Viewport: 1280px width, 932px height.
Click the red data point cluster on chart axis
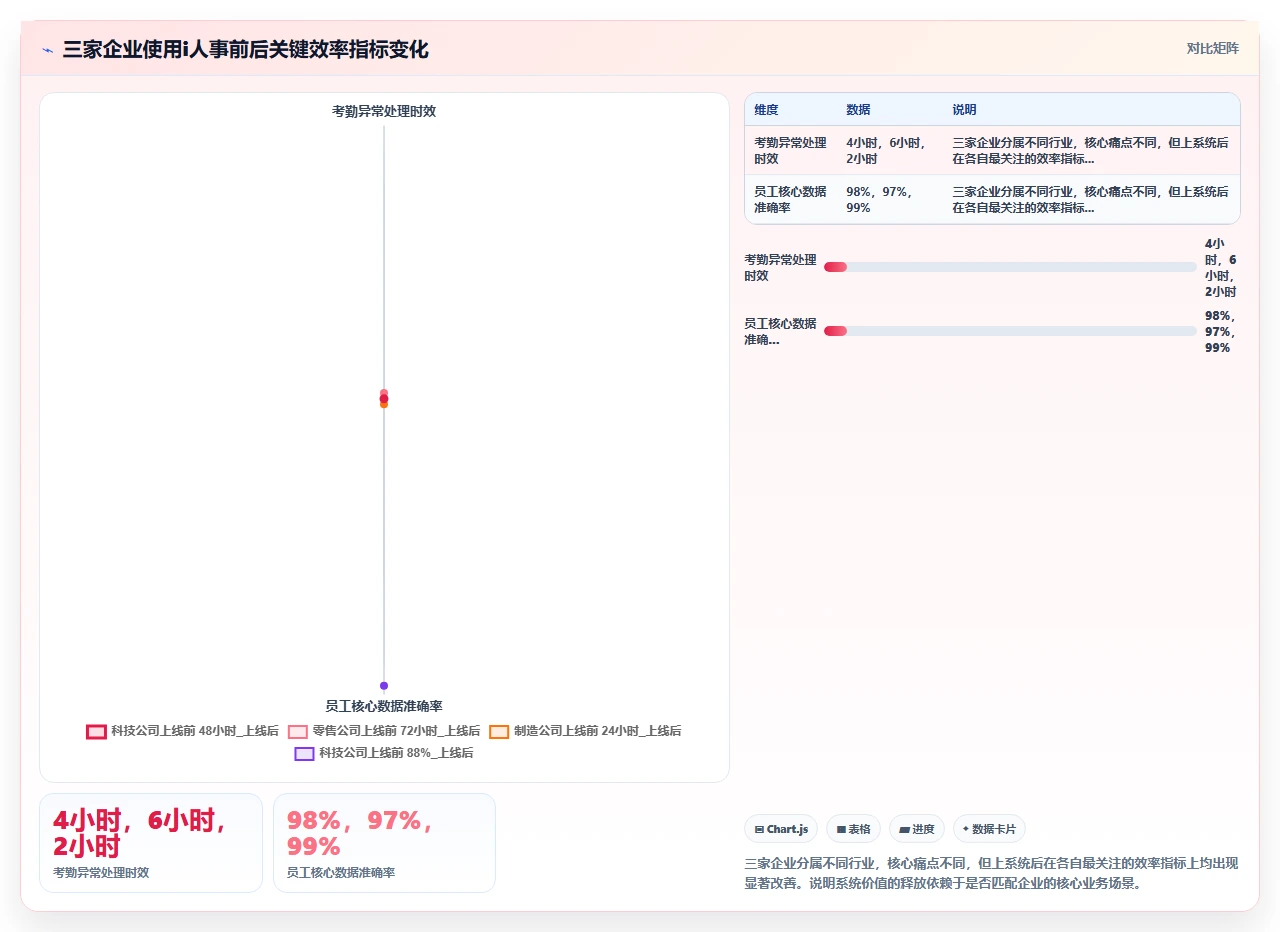click(384, 399)
